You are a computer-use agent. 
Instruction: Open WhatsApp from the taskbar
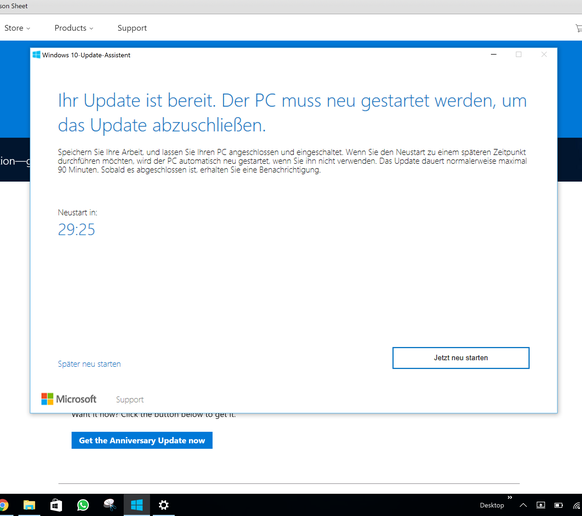coord(83,505)
